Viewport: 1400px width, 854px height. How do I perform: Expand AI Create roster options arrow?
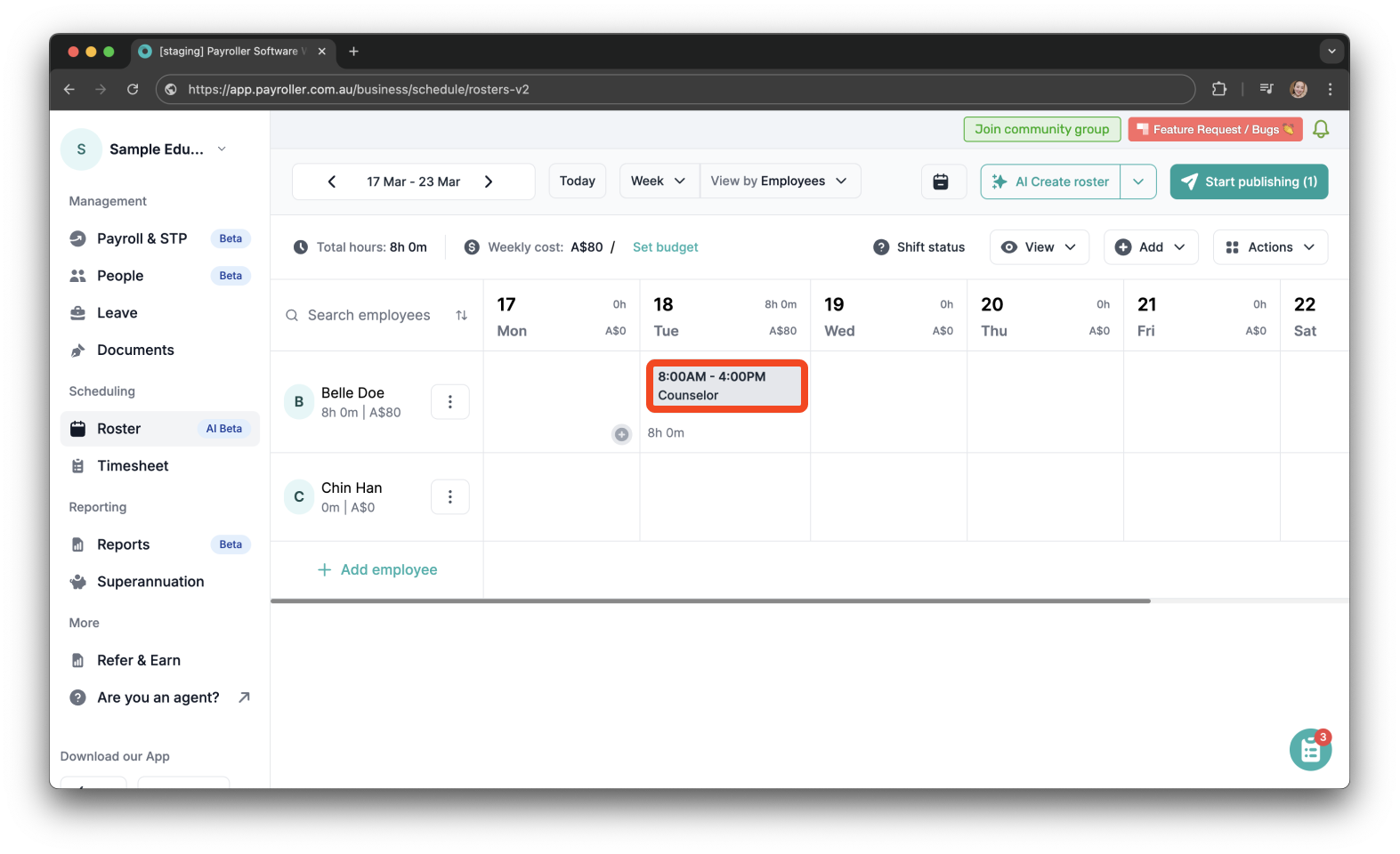1138,181
